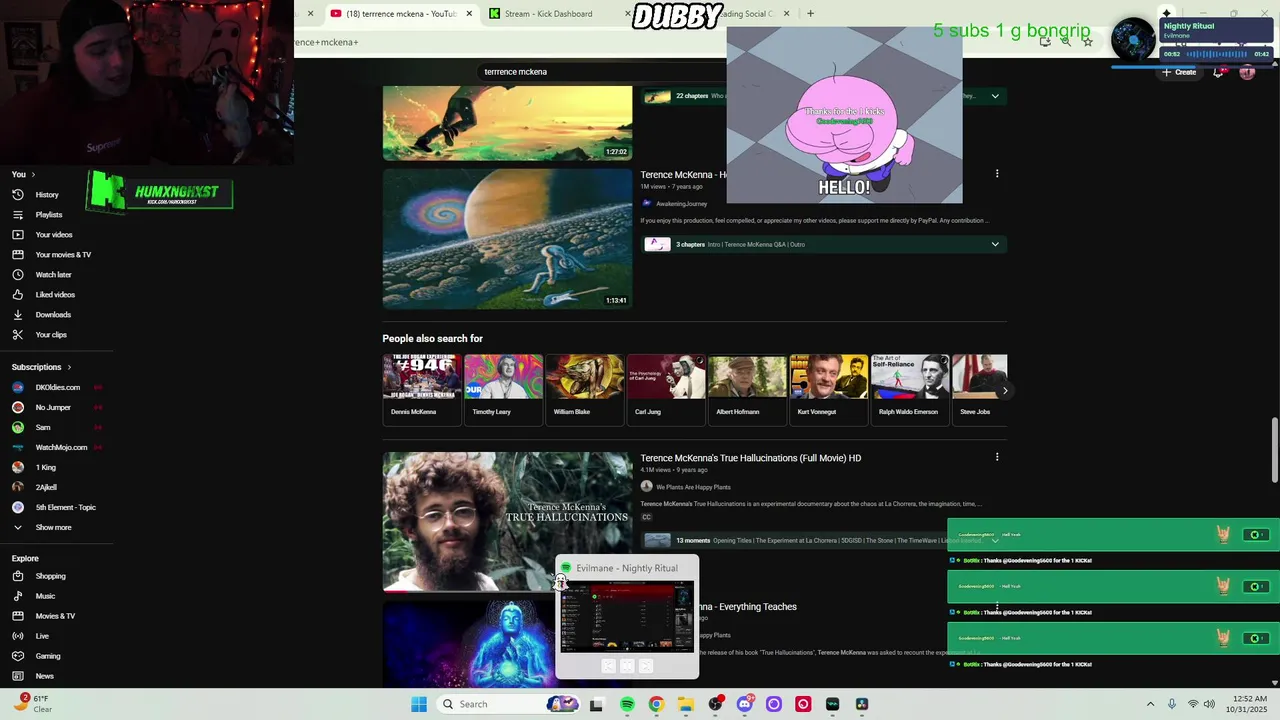Viewport: 1280px width, 720px height.
Task: Open Your clips
Action: coord(51,335)
